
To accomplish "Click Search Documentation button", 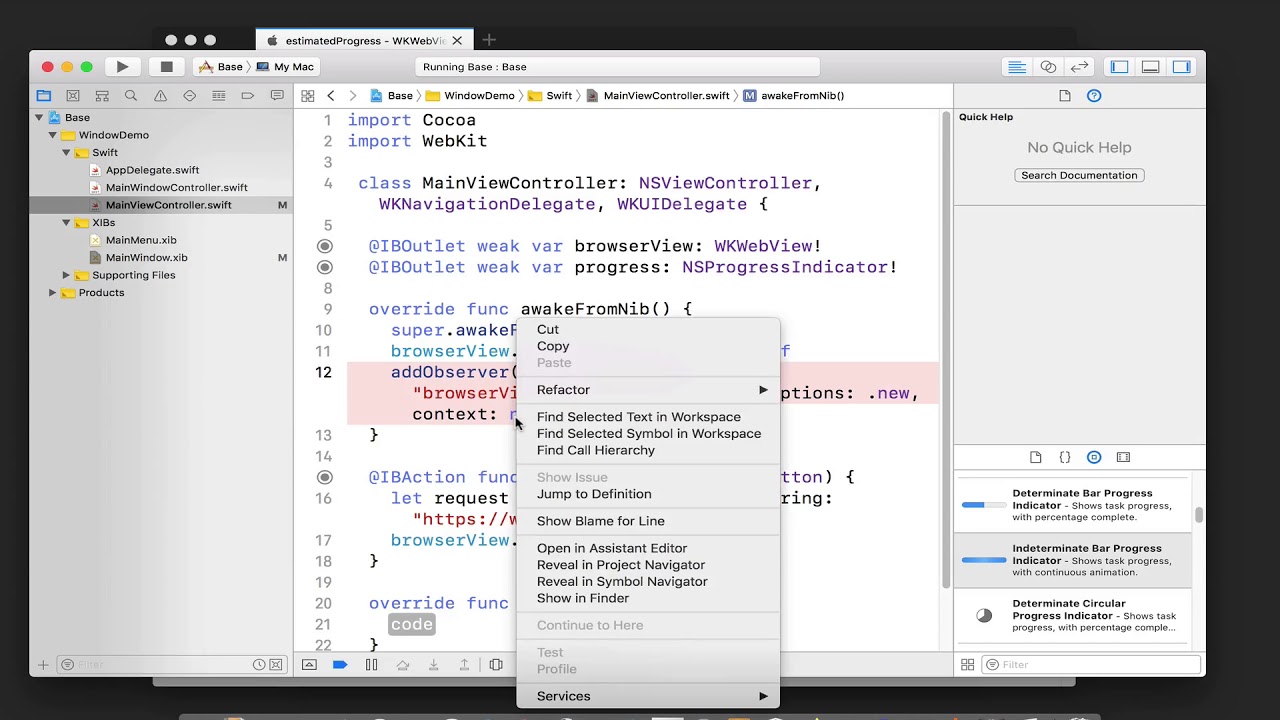I will tap(1079, 175).
